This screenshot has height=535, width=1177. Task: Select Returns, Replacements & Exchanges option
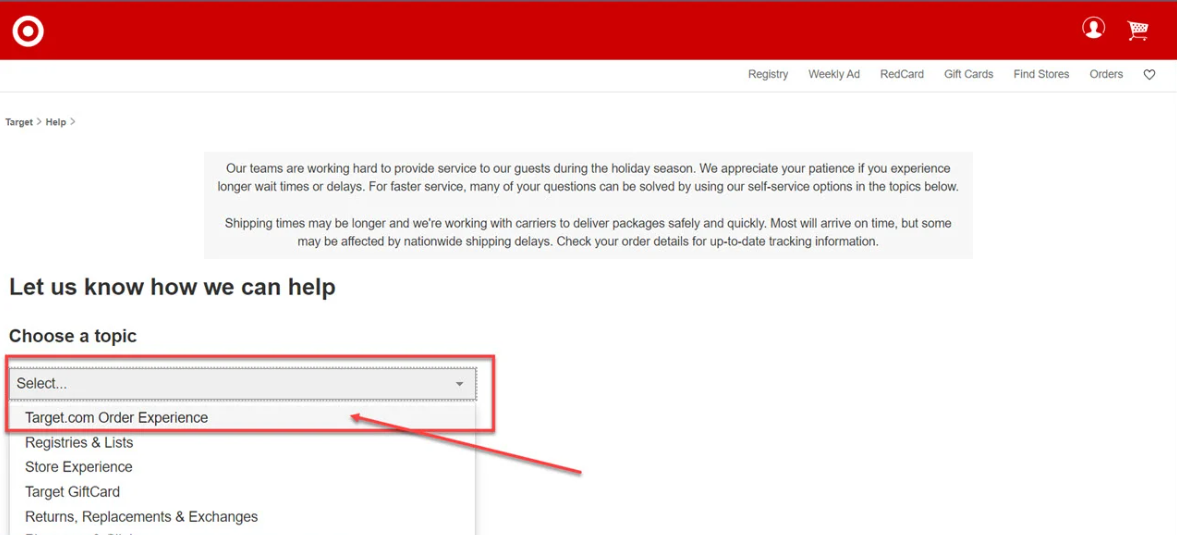(242, 517)
